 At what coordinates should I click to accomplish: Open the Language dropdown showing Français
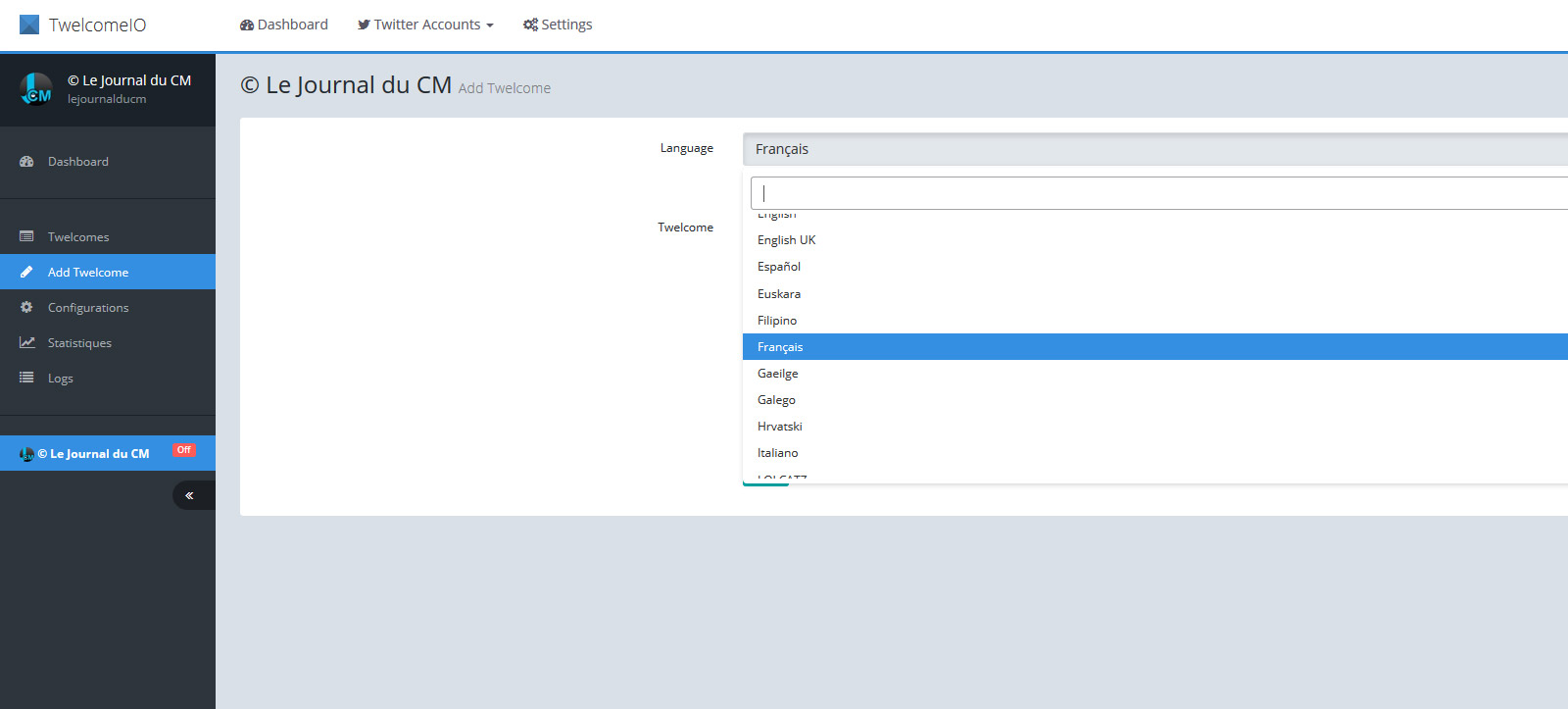click(x=1155, y=149)
